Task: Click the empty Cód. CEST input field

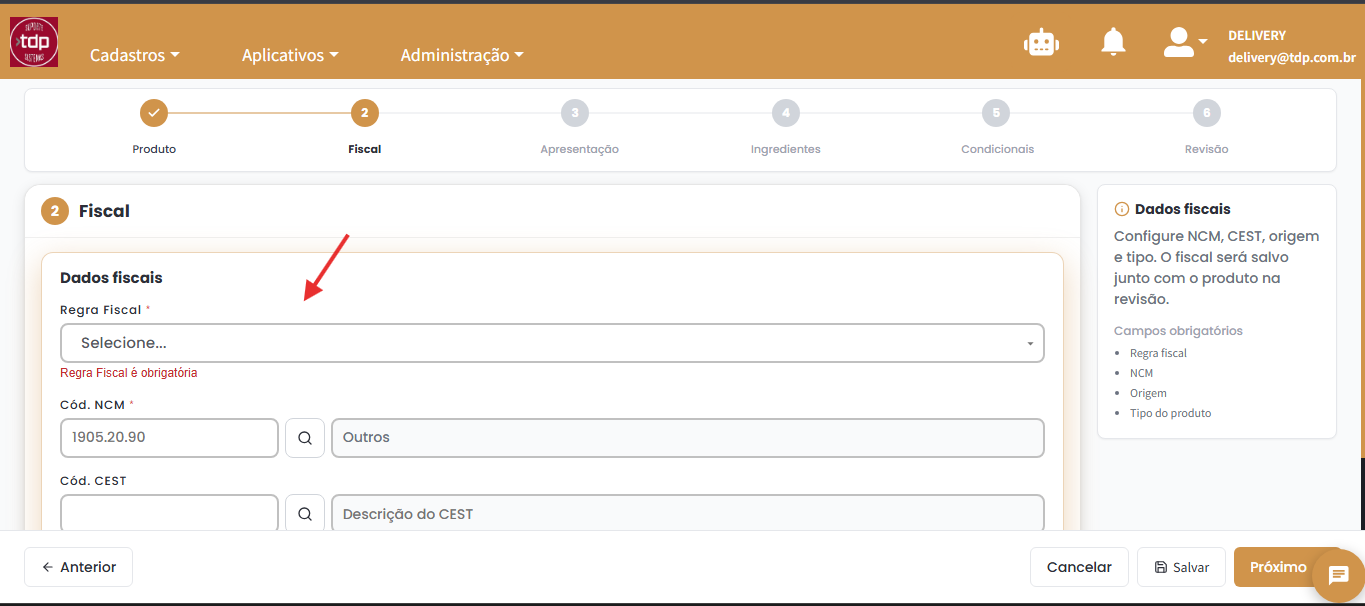Action: click(169, 513)
